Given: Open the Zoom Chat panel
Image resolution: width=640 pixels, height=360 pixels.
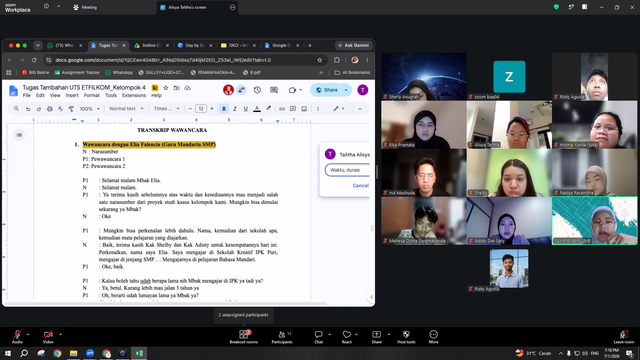Looking at the screenshot, I should [x=318, y=337].
